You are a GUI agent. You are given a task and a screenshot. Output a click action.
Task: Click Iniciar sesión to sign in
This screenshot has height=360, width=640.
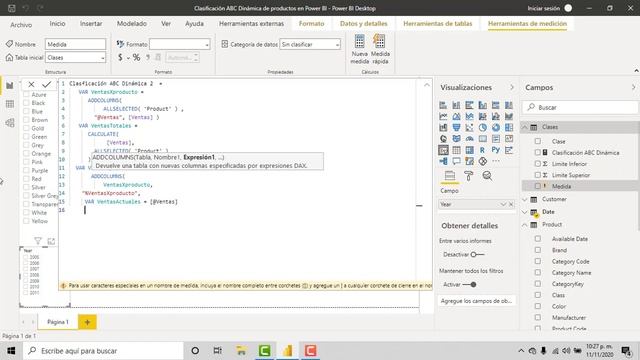tap(544, 8)
